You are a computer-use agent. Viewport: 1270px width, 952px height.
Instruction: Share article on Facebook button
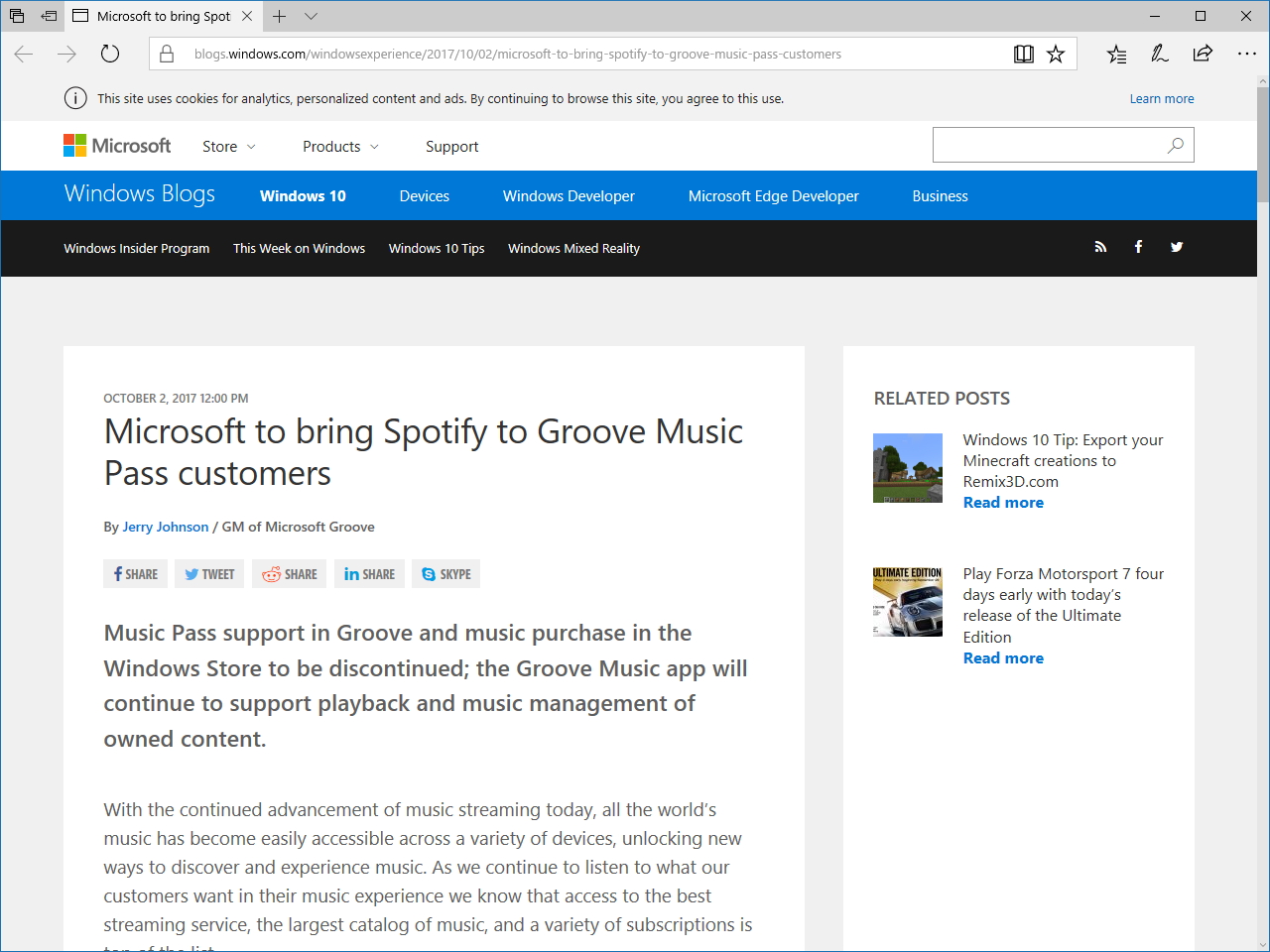[135, 574]
